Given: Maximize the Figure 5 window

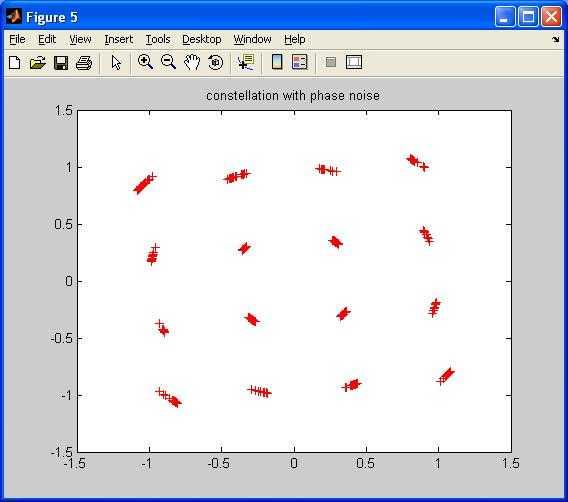Looking at the screenshot, I should pos(528,16).
